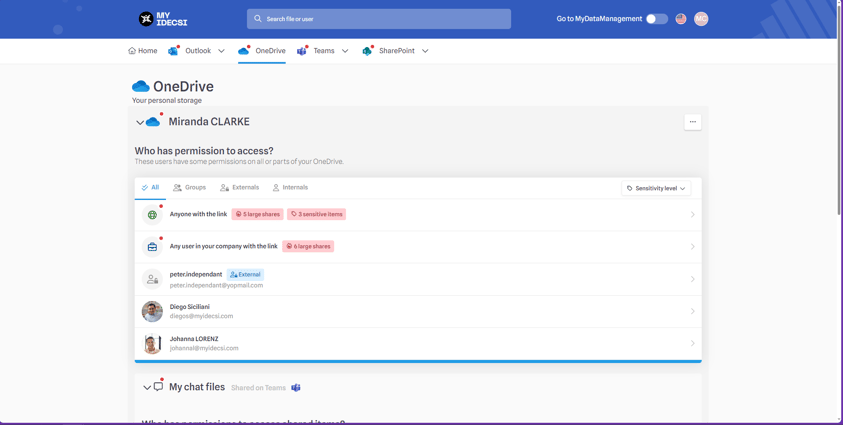This screenshot has height=425, width=843.
Task: Click the briefcase icon for company link sharing
Action: click(152, 247)
